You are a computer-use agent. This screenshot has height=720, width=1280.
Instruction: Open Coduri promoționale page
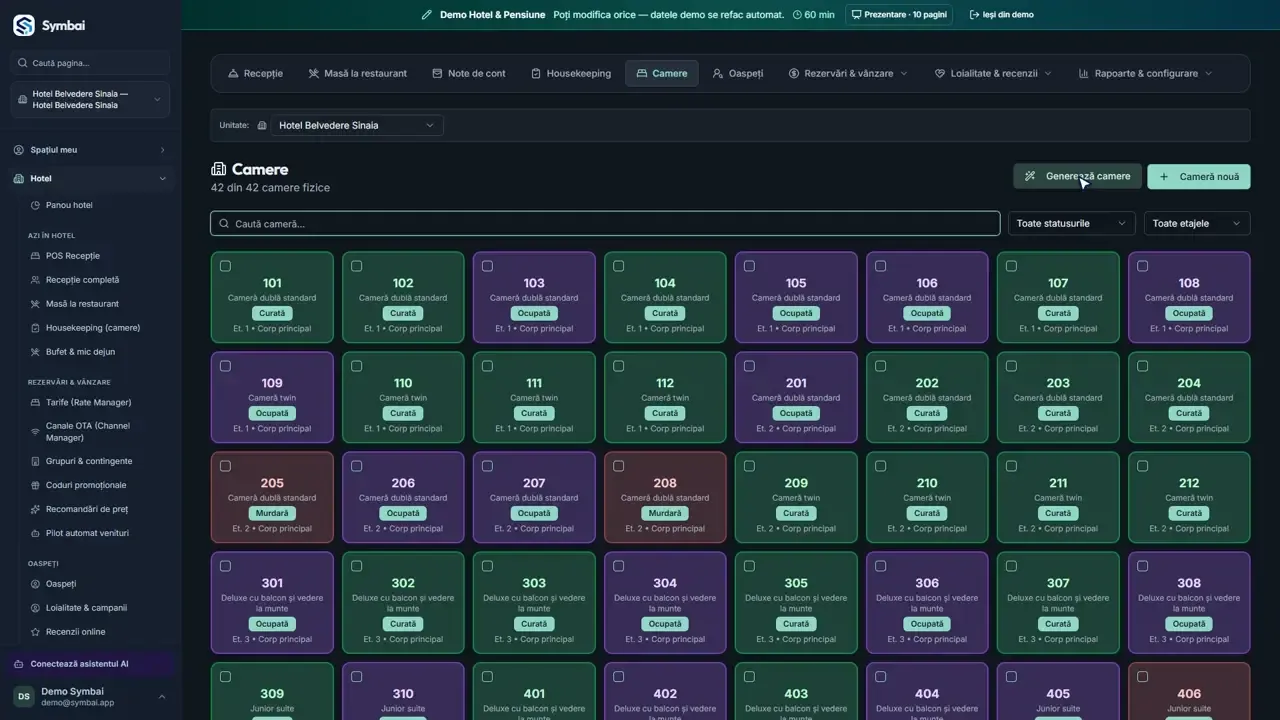86,485
